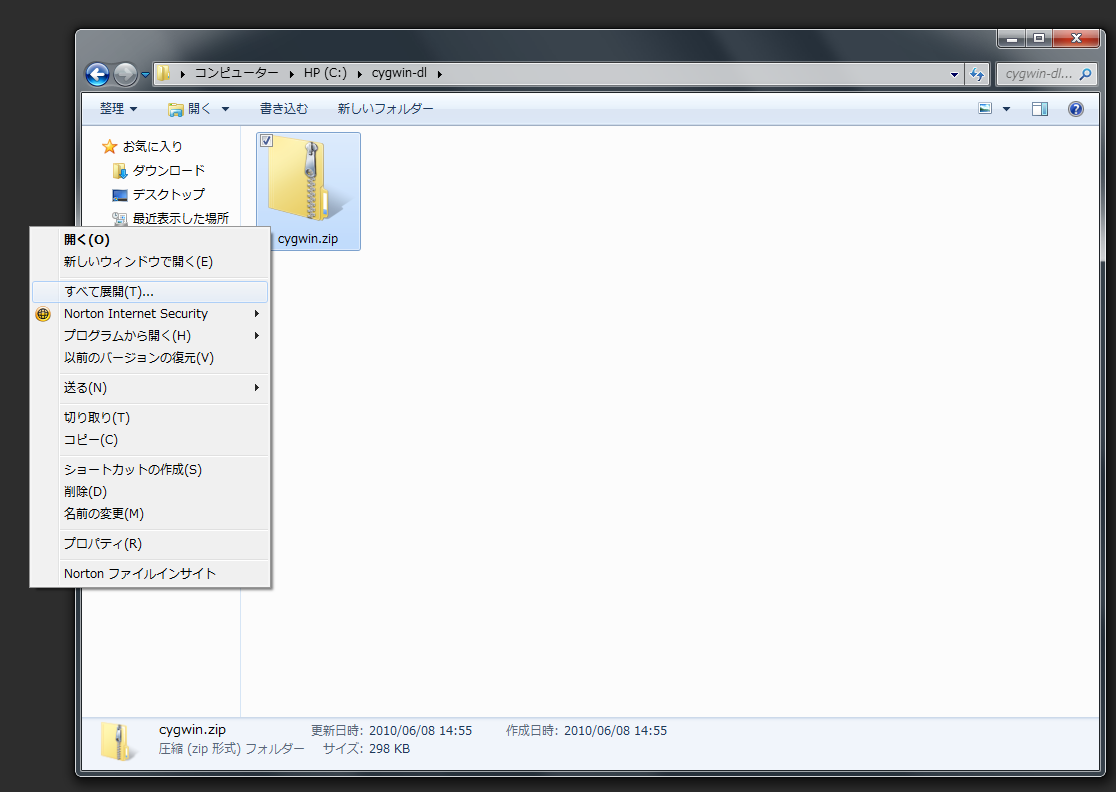This screenshot has height=792, width=1116.
Task: Click the 新しいフォルダー toolbar button
Action: [x=385, y=109]
